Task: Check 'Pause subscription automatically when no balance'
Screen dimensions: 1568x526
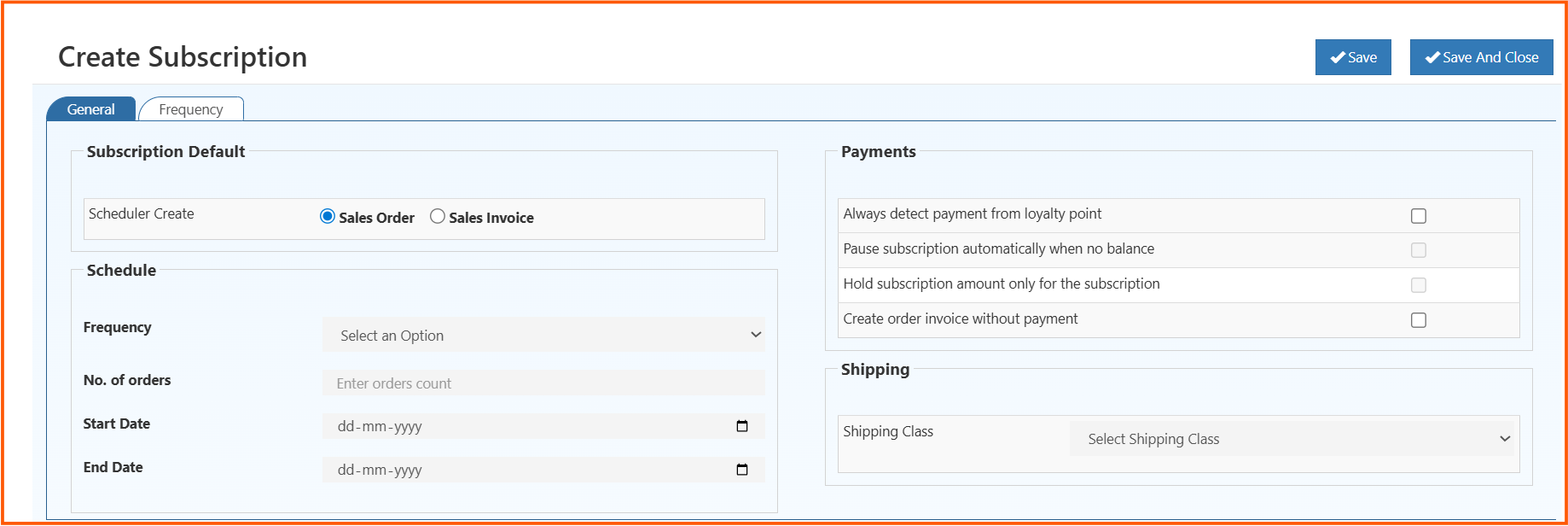Action: 1419,250
